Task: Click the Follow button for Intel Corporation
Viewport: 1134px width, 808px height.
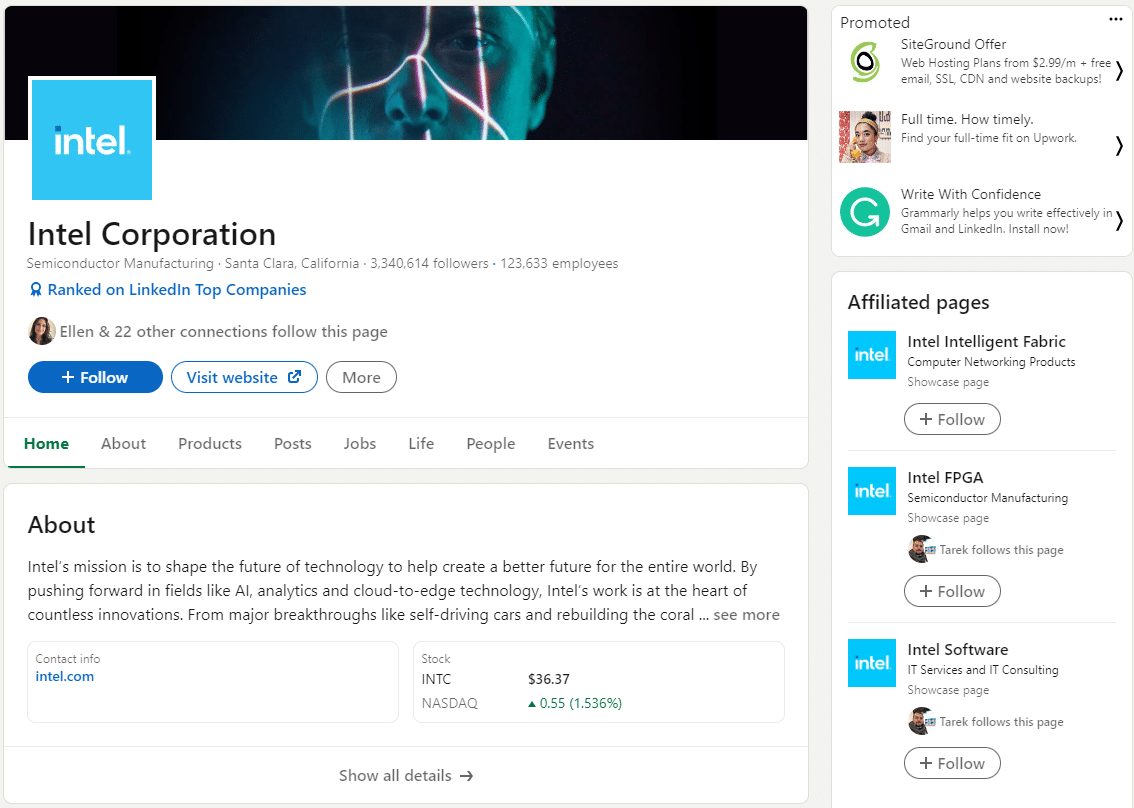Action: (95, 377)
